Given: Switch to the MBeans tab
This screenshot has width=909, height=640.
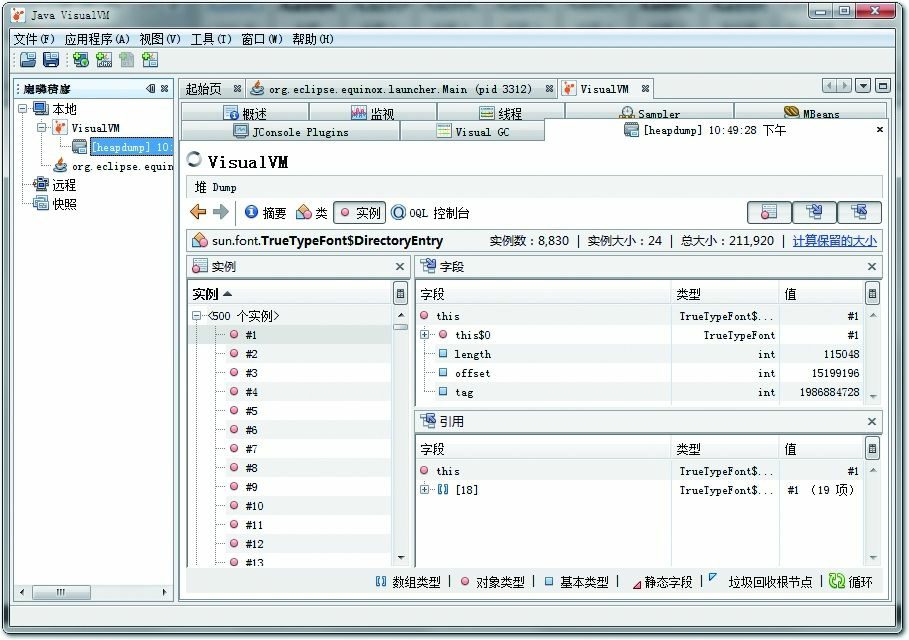Looking at the screenshot, I should coord(810,113).
